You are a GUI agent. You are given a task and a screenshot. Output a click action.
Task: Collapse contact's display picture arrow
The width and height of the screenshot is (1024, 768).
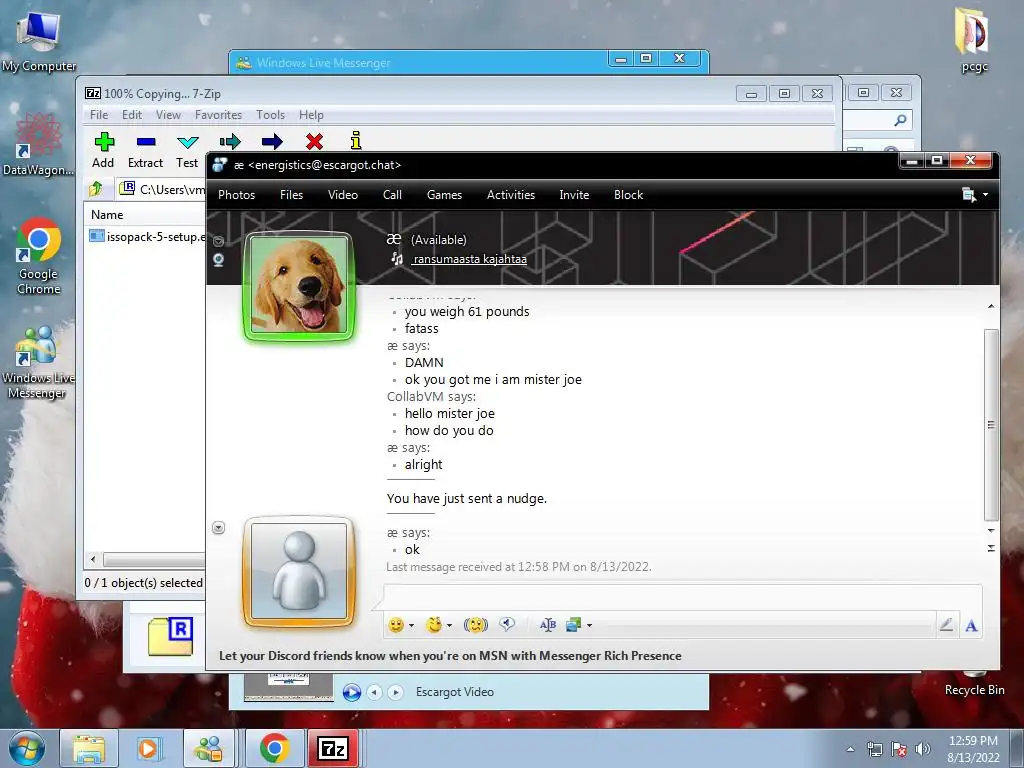pos(219,241)
